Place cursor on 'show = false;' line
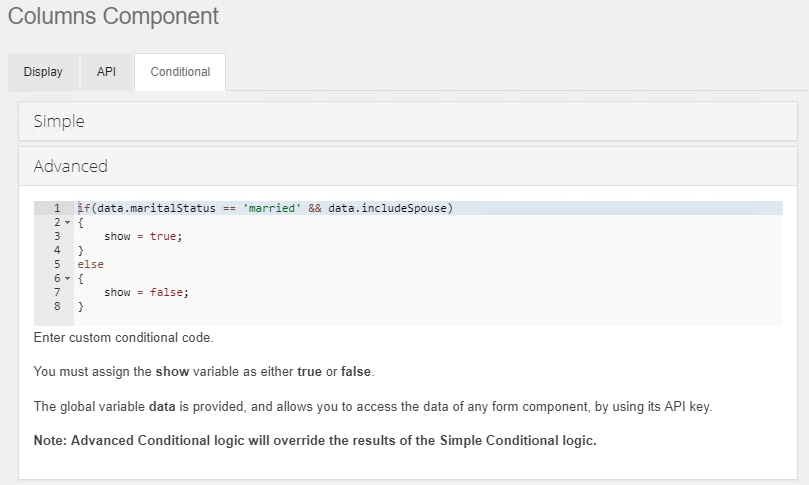The width and height of the screenshot is (809, 485). click(x=146, y=292)
